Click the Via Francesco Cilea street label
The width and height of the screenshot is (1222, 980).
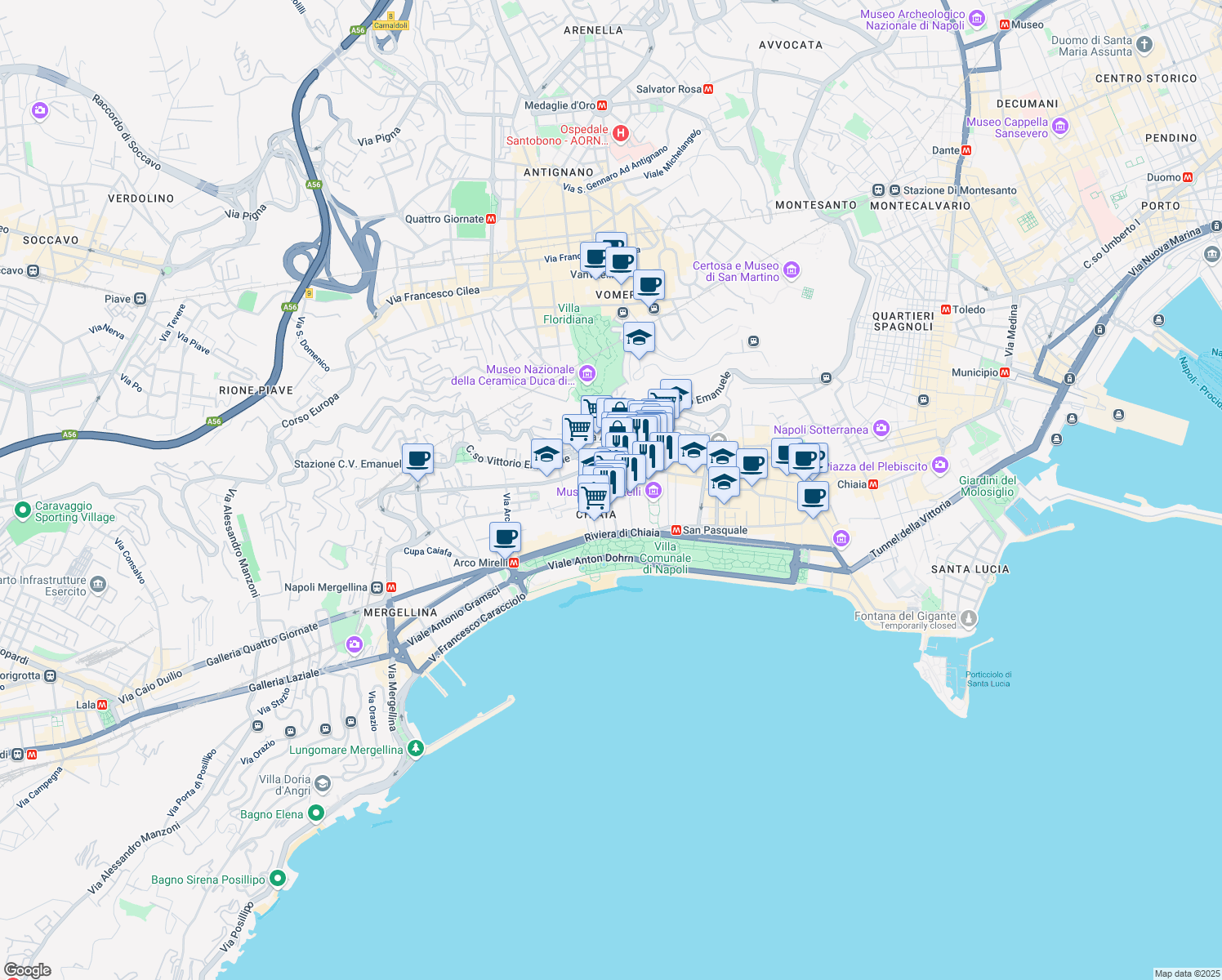point(433,295)
